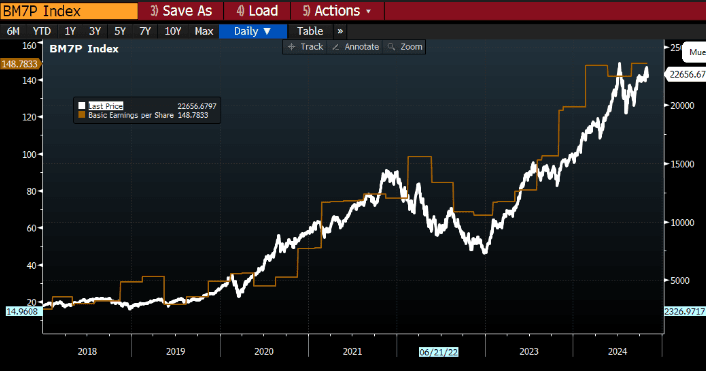The height and width of the screenshot is (371, 706).
Task: Open the Actions dropdown menu
Action: 337,10
